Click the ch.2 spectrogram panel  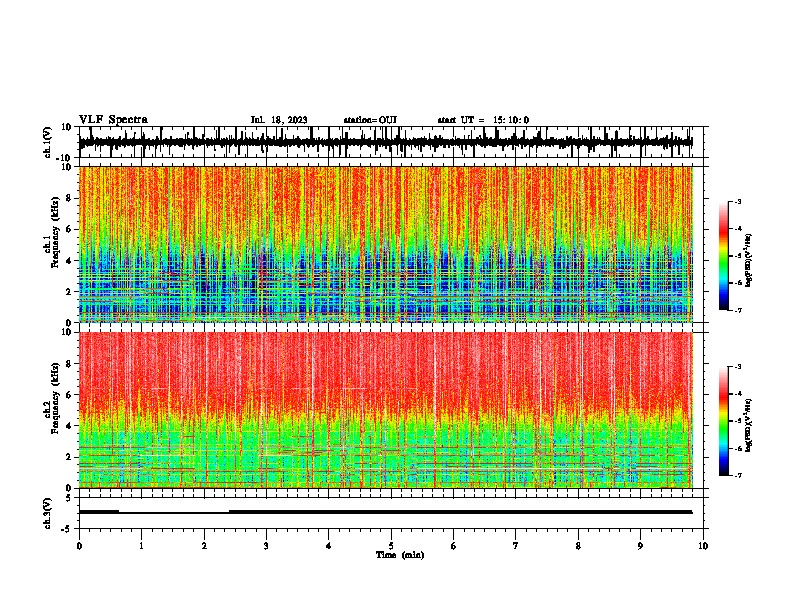pos(385,410)
